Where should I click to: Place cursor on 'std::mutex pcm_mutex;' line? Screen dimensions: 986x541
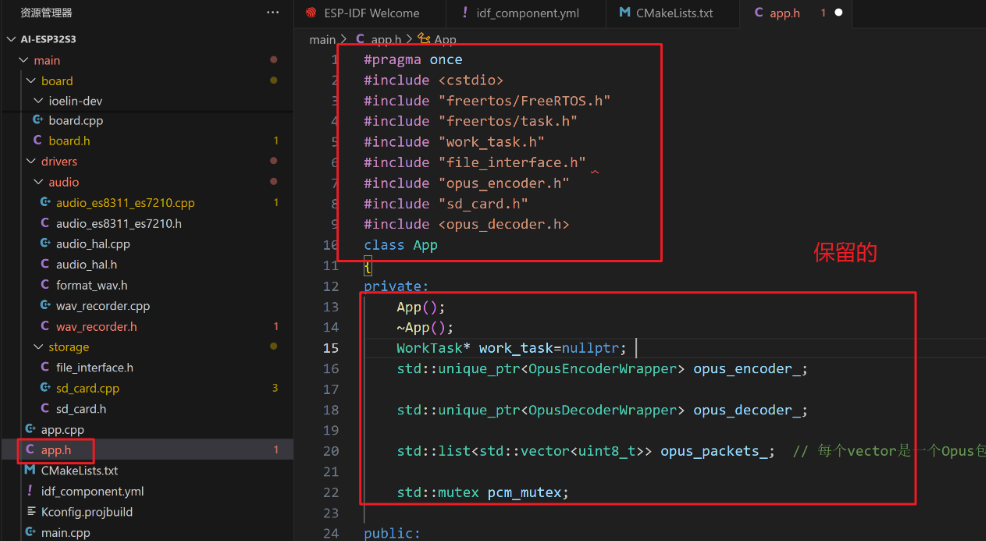click(x=483, y=493)
